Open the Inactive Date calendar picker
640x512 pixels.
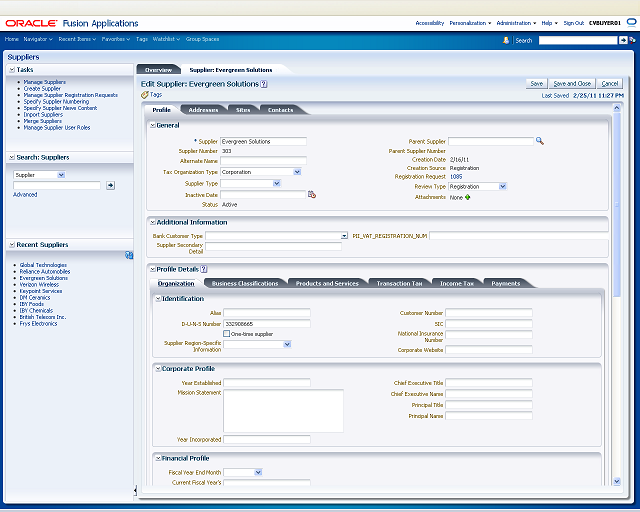click(x=312, y=195)
